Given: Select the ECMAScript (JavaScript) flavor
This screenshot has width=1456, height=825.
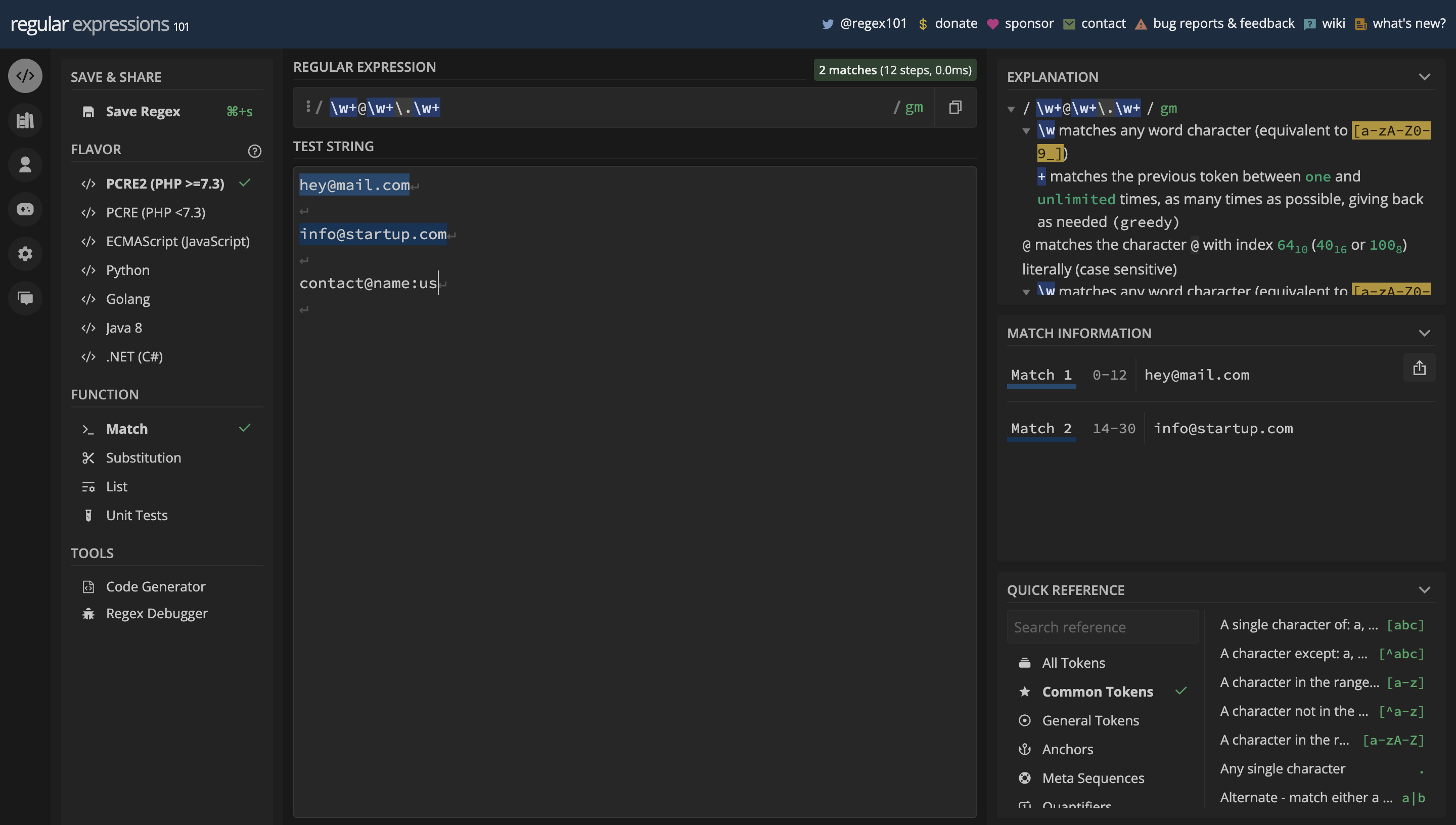Looking at the screenshot, I should point(177,241).
